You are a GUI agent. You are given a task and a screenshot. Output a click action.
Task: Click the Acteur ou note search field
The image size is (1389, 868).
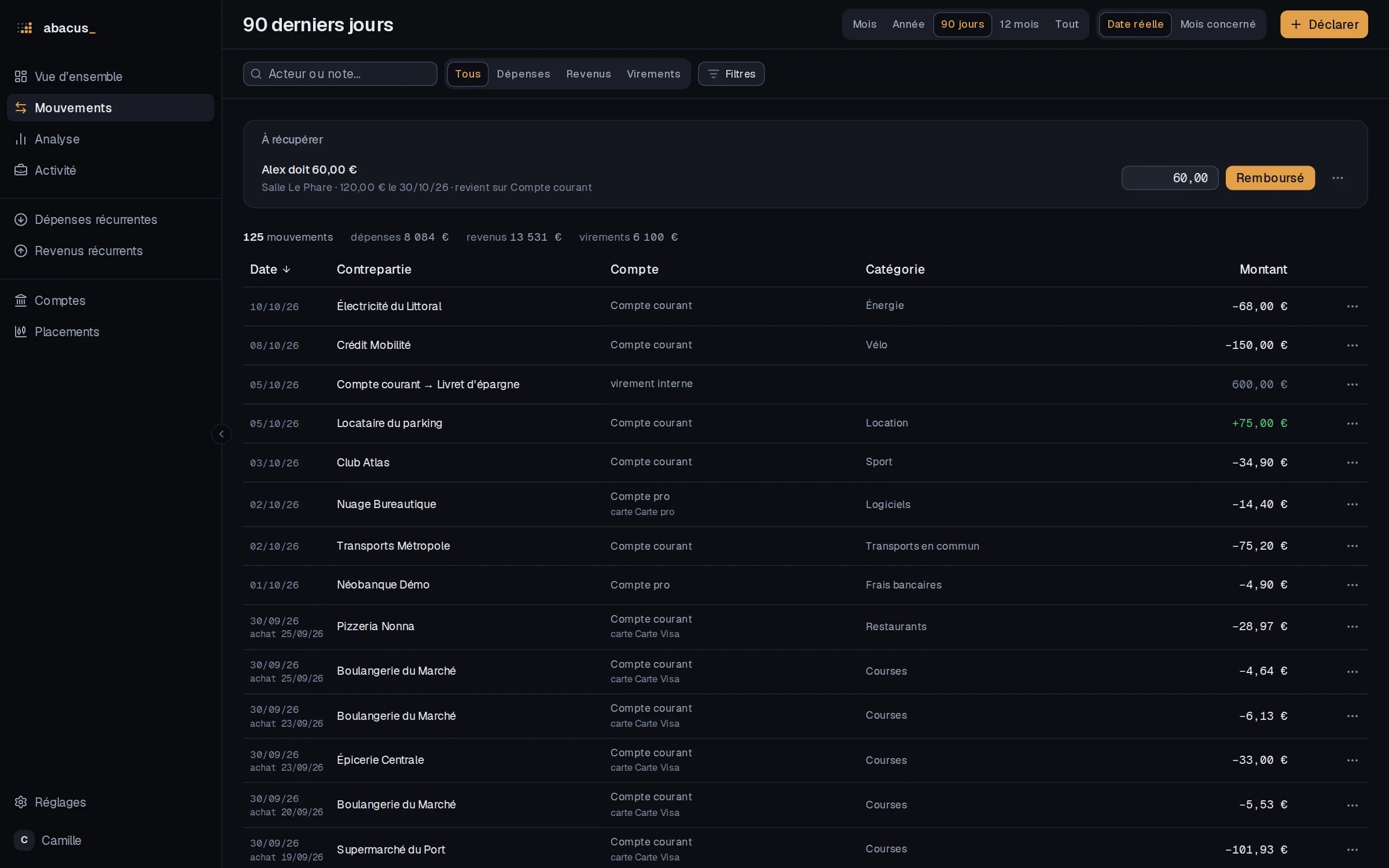coord(340,74)
